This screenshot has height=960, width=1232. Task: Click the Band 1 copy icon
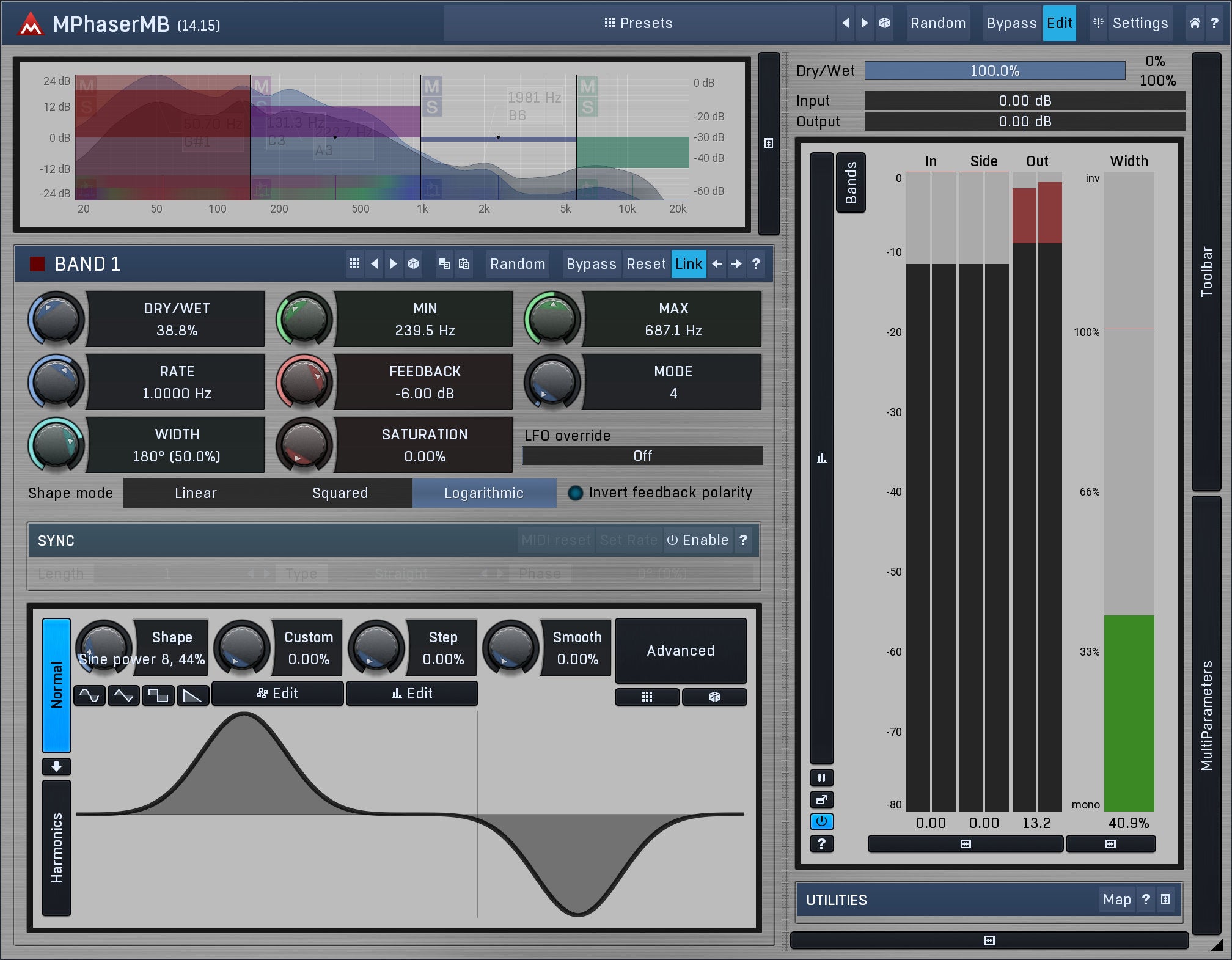(x=444, y=264)
